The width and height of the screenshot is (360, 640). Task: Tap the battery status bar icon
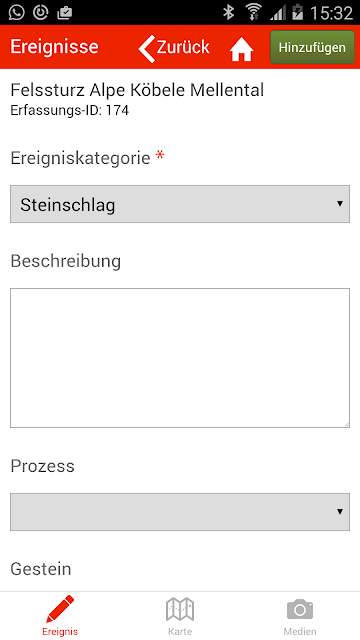pyautogui.click(x=298, y=13)
